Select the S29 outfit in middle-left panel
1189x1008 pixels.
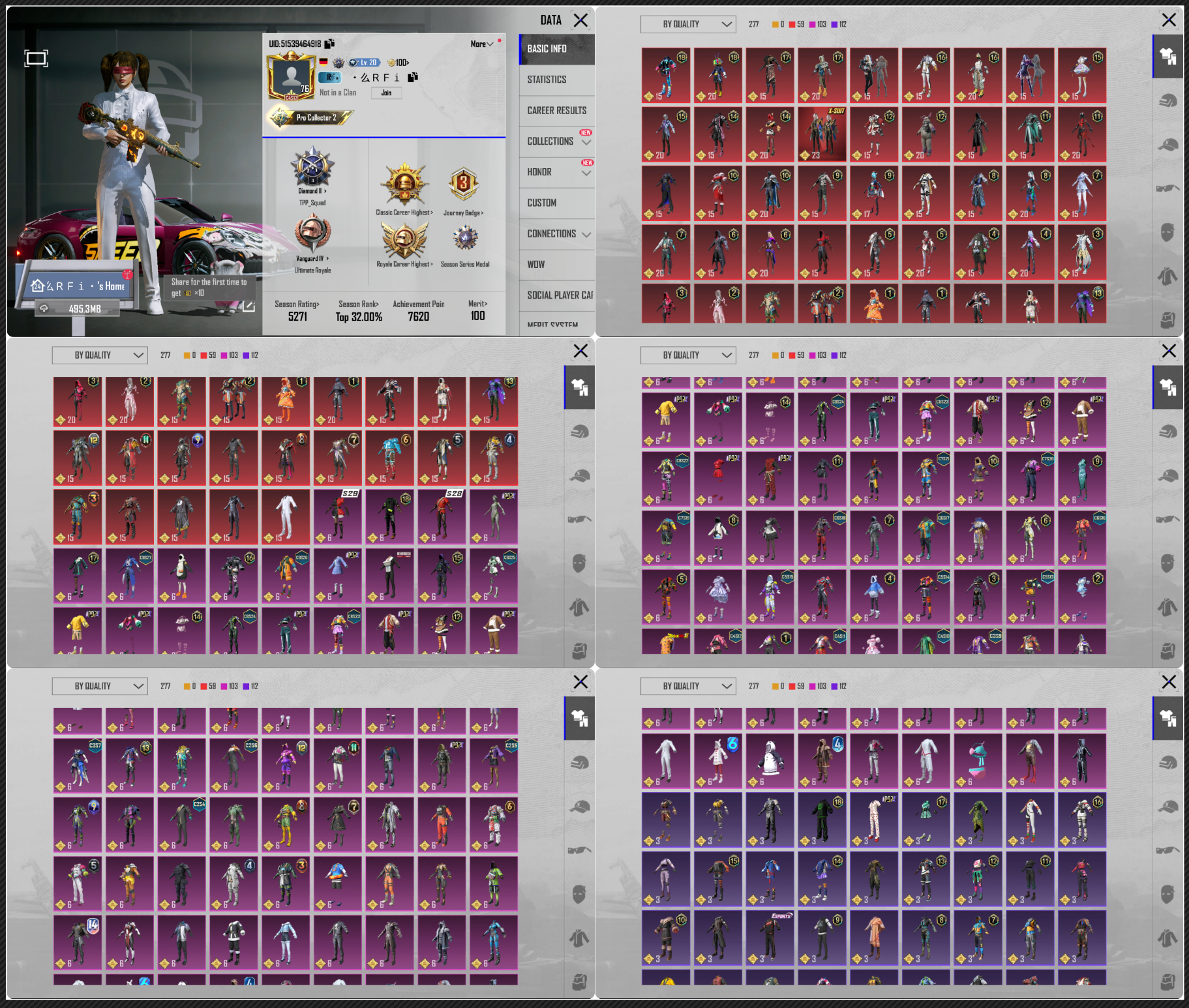[337, 517]
